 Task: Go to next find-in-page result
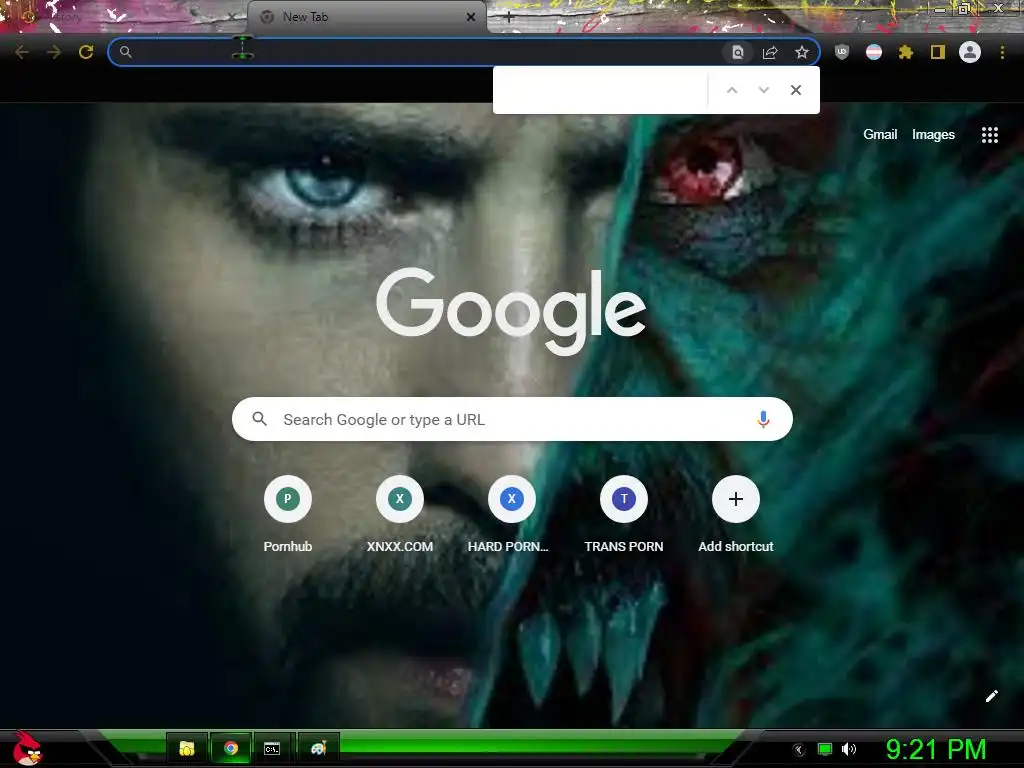[763, 90]
